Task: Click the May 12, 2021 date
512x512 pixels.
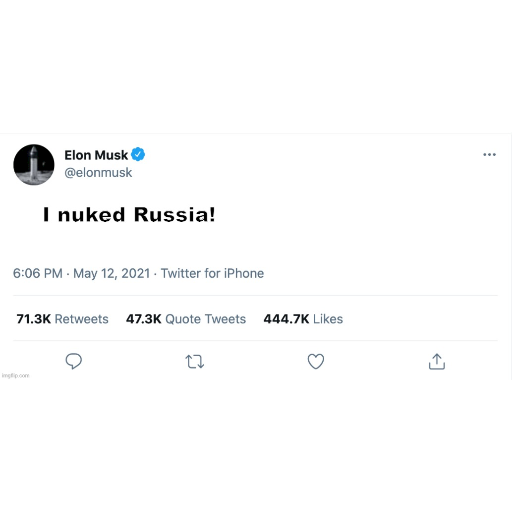Action: click(x=112, y=274)
